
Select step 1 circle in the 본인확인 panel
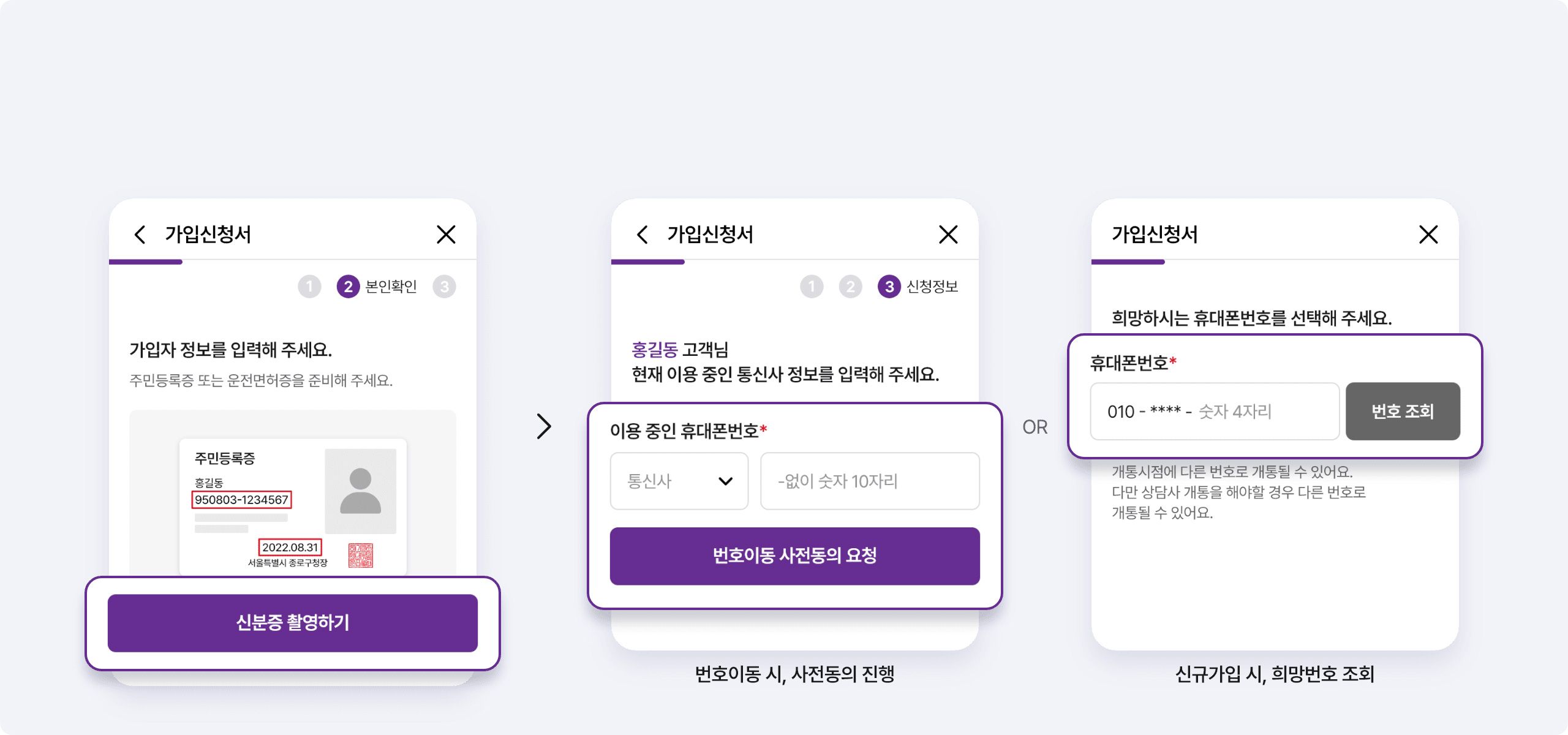[x=309, y=287]
